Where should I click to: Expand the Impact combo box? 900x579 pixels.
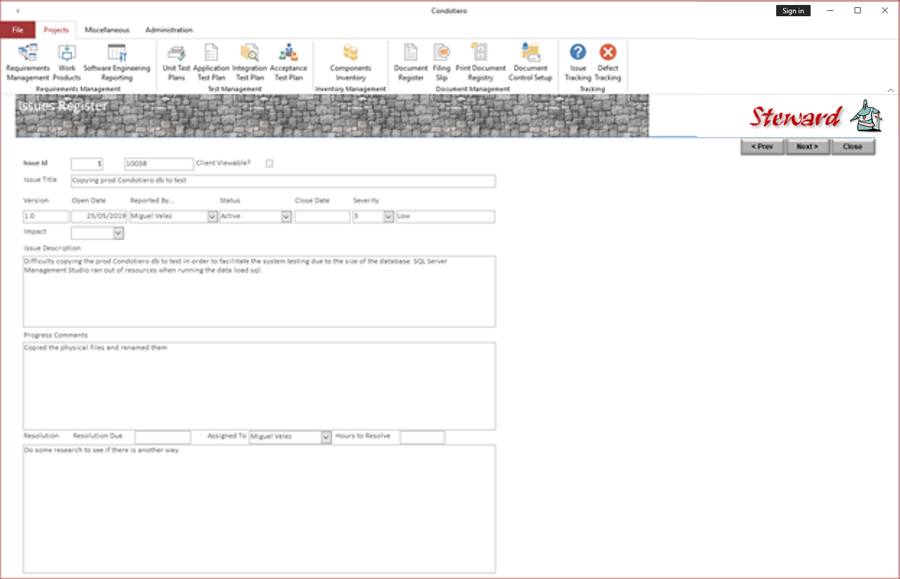[118, 233]
